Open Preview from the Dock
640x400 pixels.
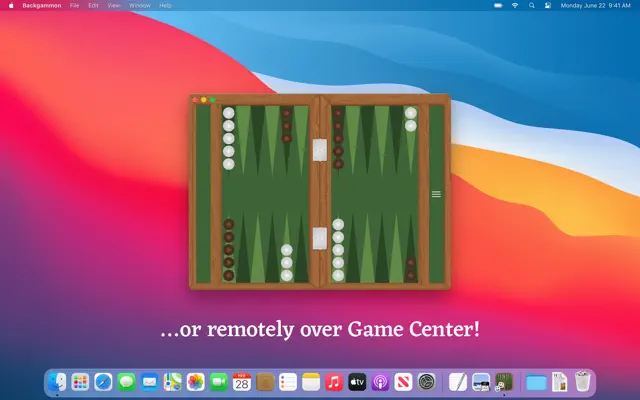[x=481, y=382]
